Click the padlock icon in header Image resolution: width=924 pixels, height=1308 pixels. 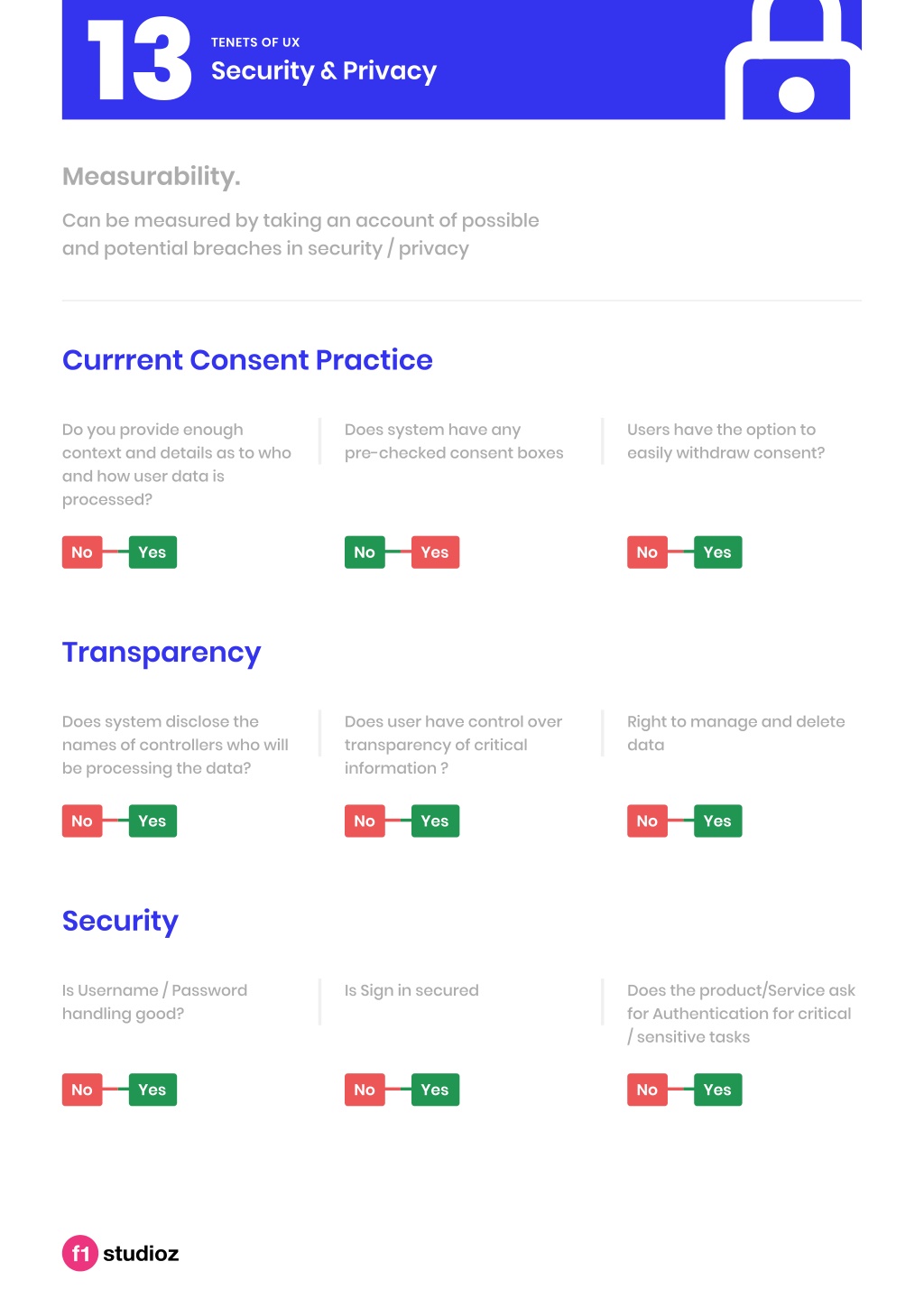(792, 60)
